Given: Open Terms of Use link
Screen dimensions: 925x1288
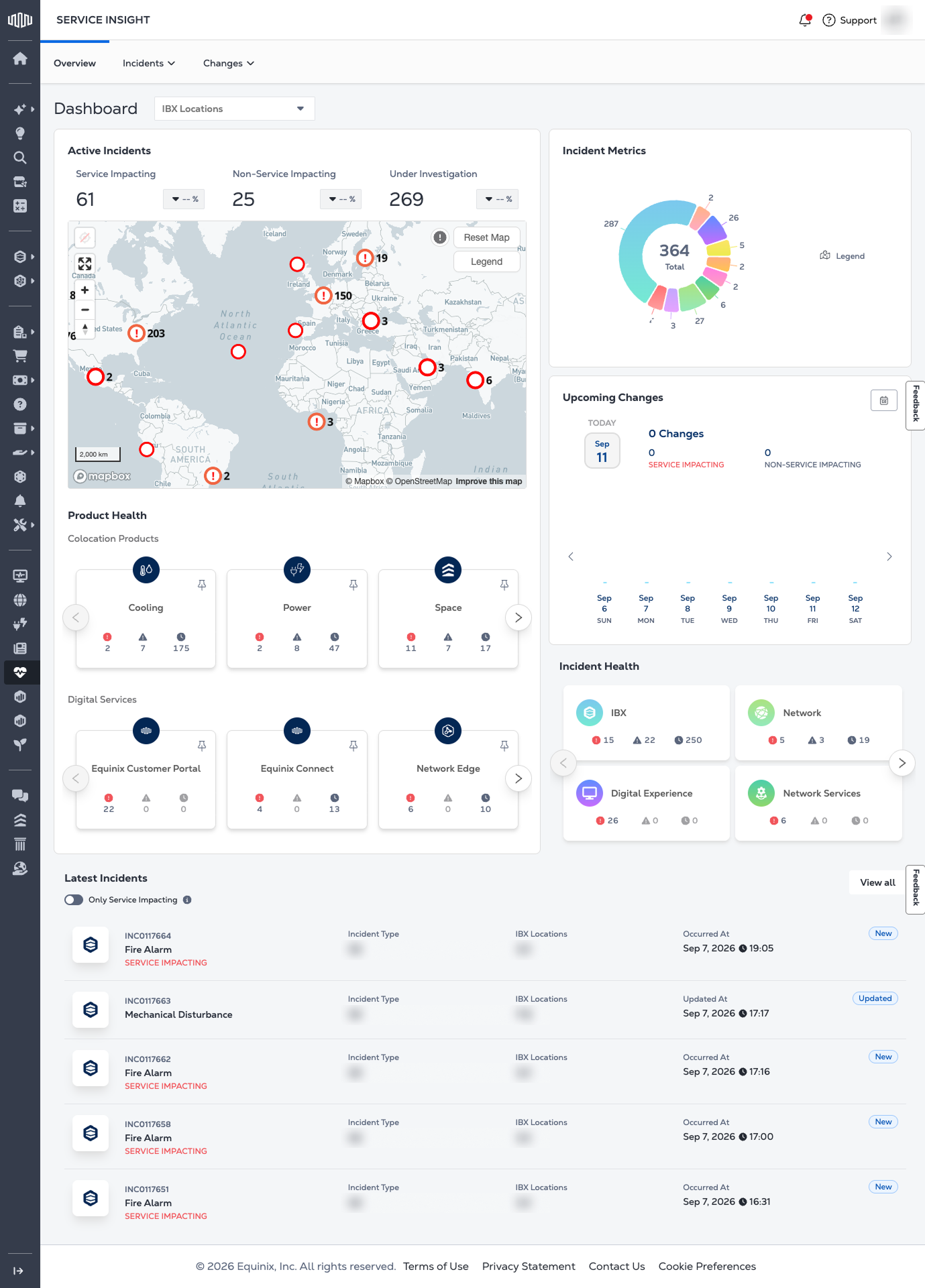Looking at the screenshot, I should (x=436, y=1266).
